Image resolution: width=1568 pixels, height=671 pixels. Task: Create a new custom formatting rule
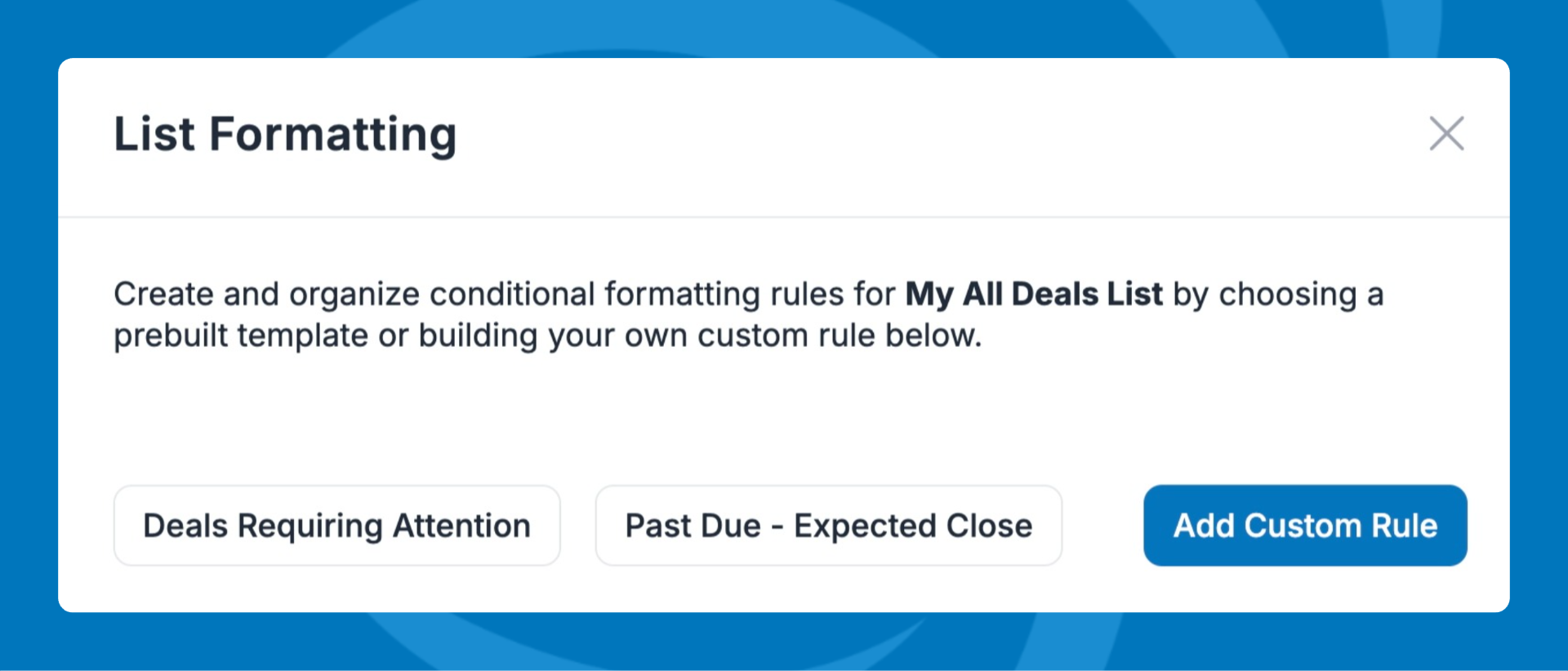[x=1304, y=526]
